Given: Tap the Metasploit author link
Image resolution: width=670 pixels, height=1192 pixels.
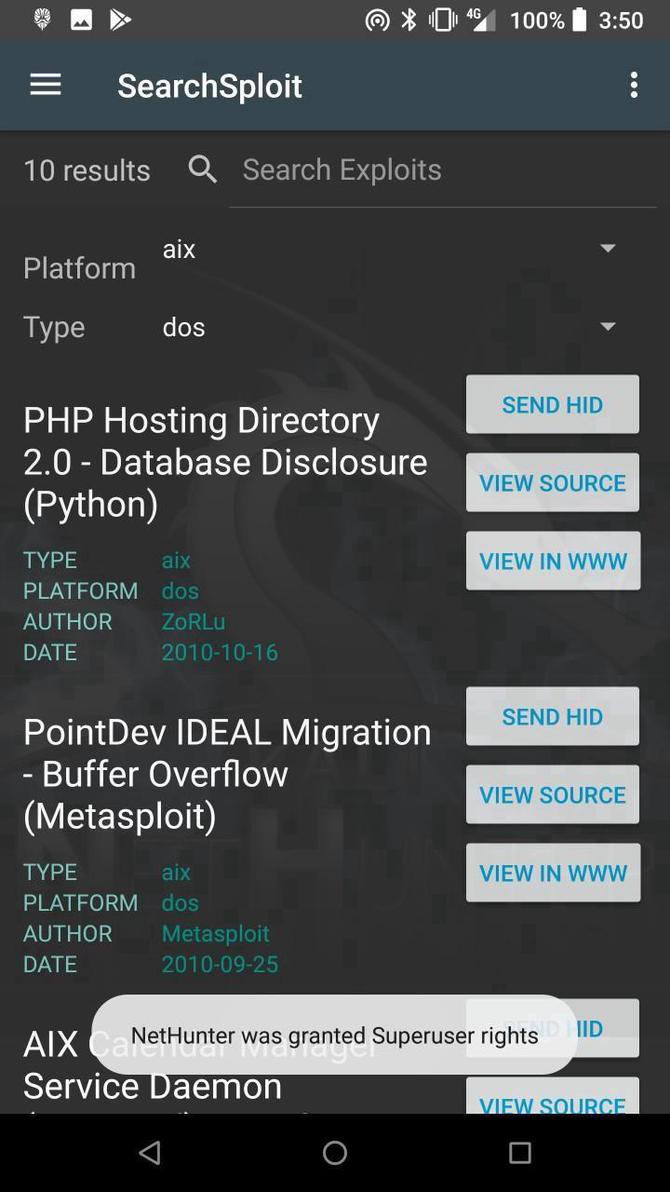Looking at the screenshot, I should pyautogui.click(x=216, y=933).
